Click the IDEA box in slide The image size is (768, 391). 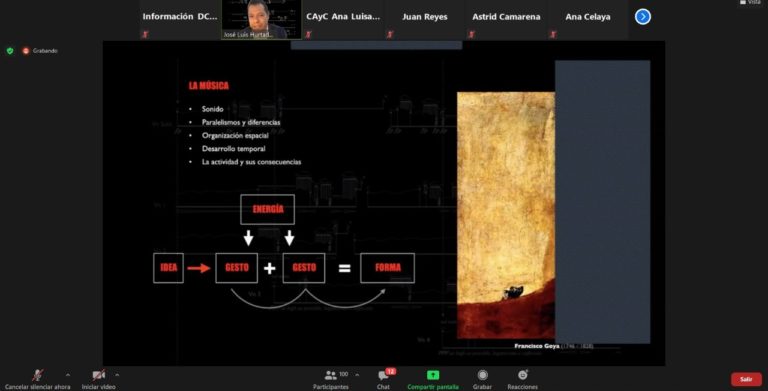coord(168,268)
